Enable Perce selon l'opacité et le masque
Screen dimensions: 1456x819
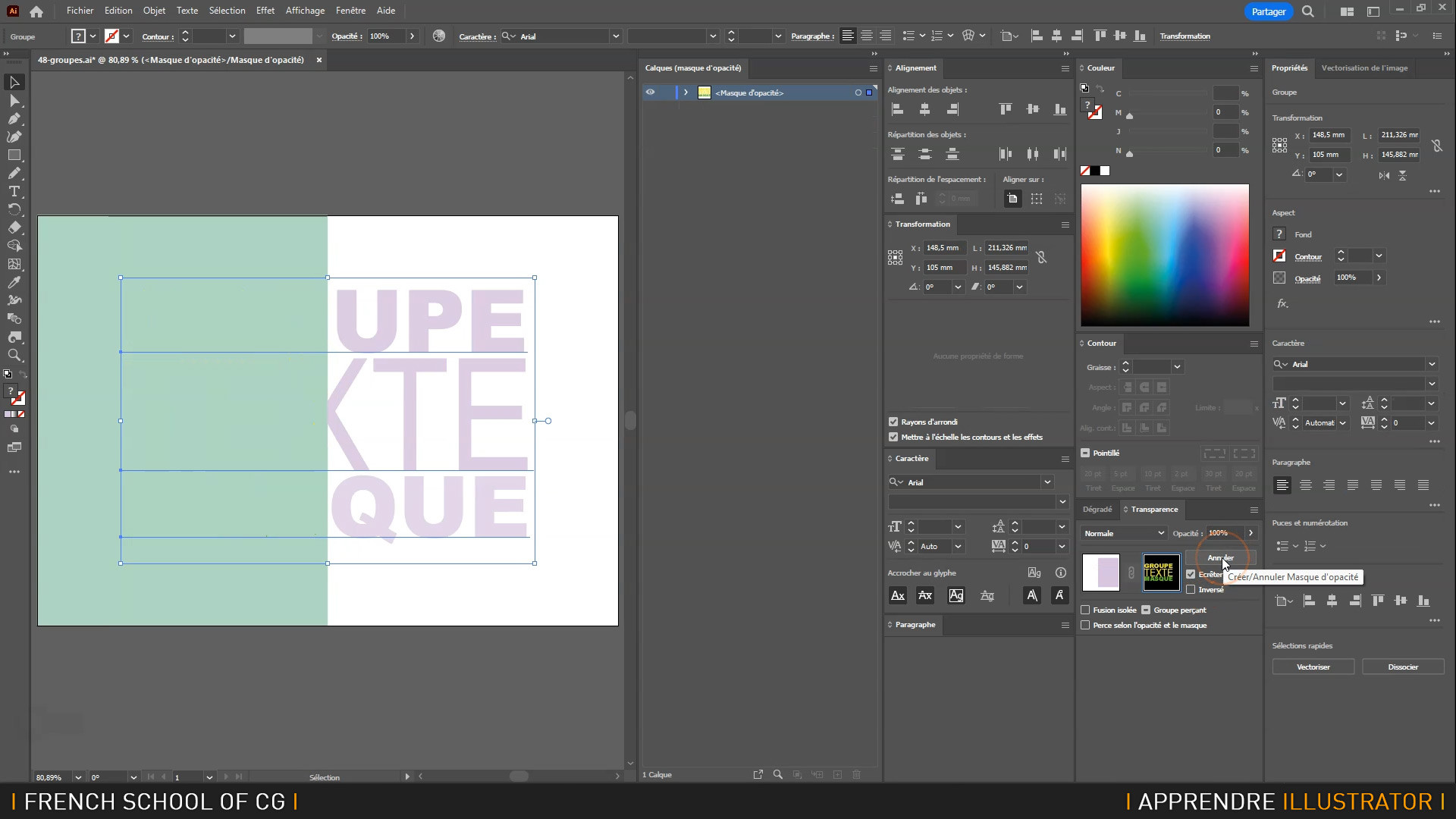click(1085, 625)
